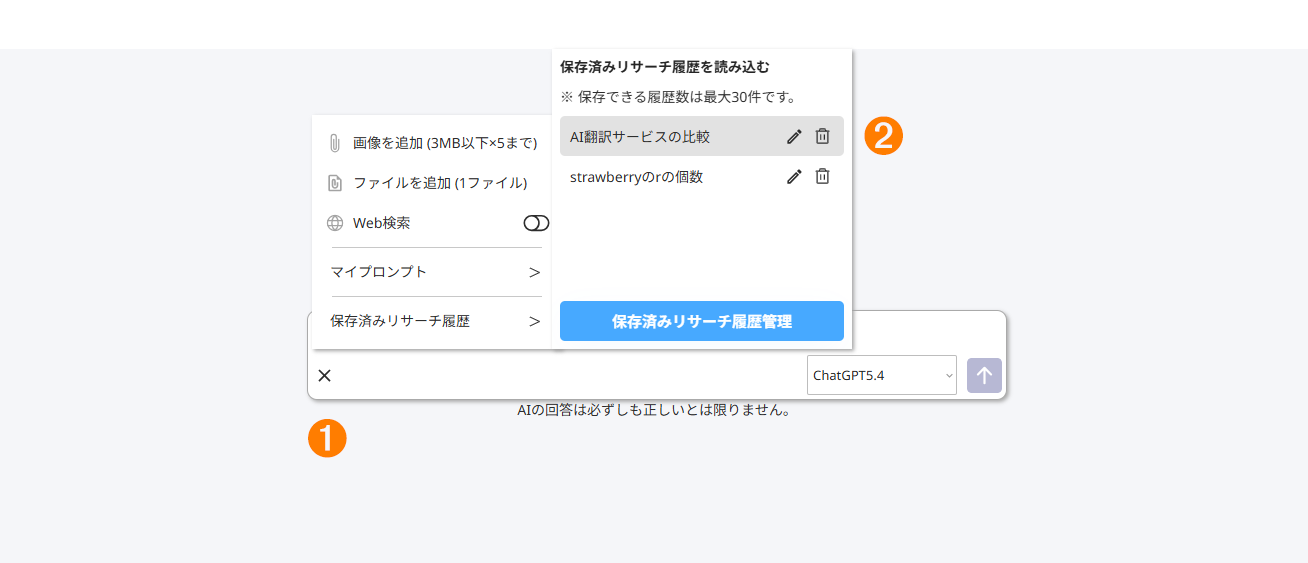Select ファイルを追加 (1ファイル)
This screenshot has width=1308, height=563.
440,183
